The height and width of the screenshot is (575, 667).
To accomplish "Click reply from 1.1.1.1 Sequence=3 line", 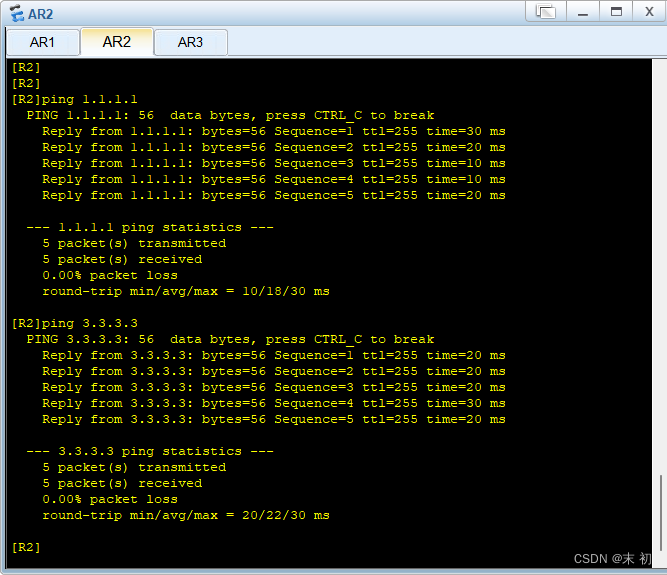I will point(274,163).
